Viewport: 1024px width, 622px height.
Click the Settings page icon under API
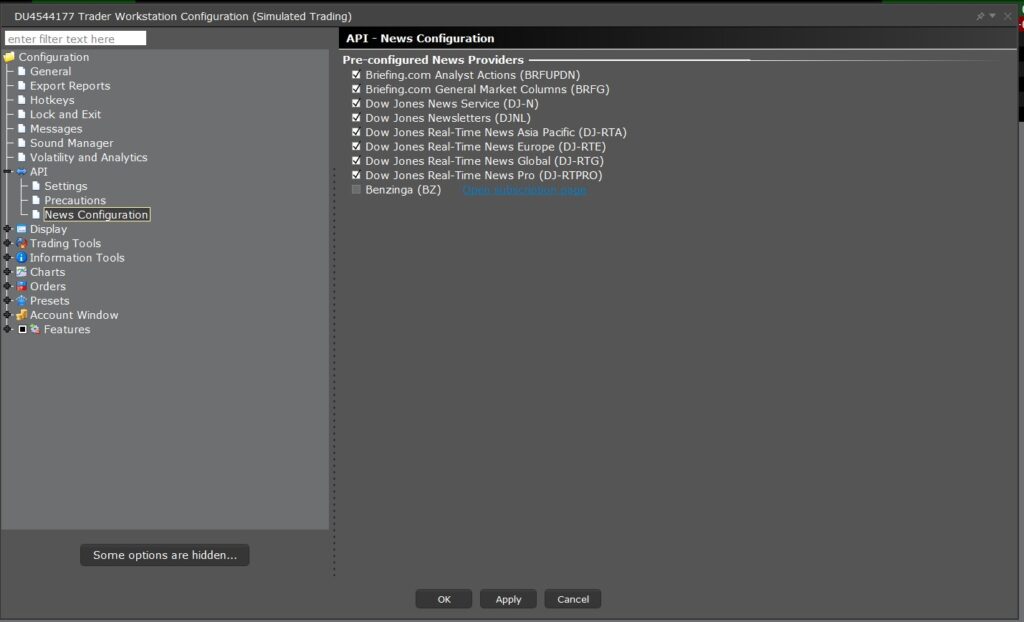tap(36, 186)
